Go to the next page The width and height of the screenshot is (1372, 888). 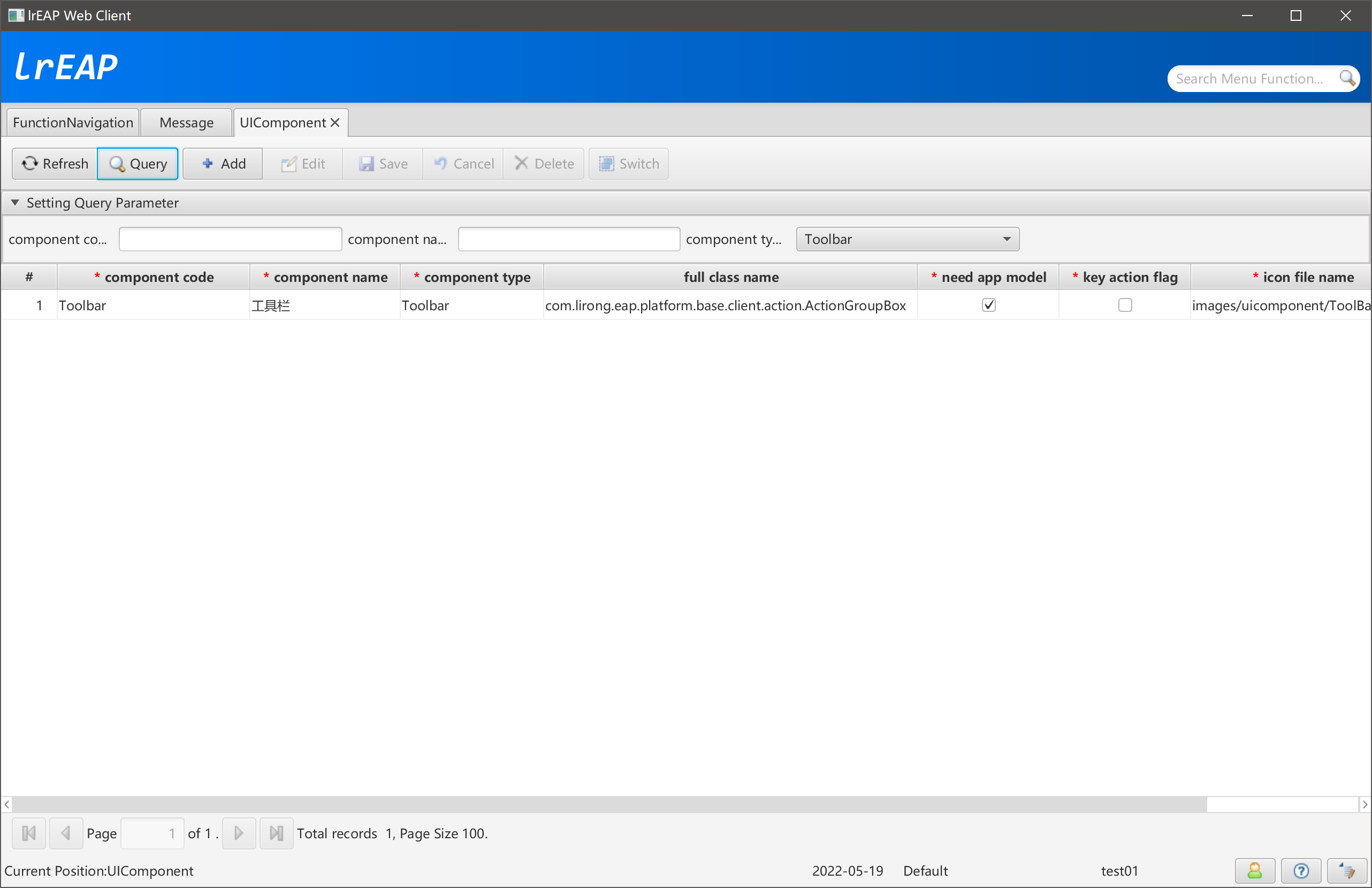tap(239, 833)
